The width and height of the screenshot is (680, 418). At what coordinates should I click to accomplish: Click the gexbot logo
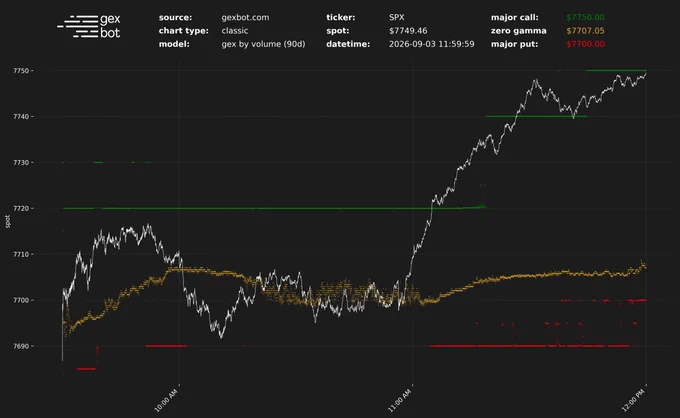(89, 26)
